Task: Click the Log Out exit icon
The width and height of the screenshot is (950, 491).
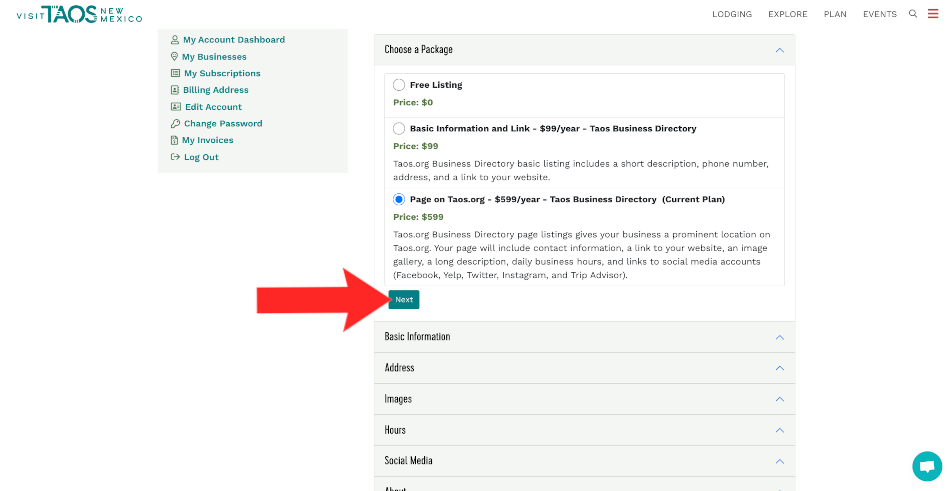Action: pyautogui.click(x=175, y=157)
